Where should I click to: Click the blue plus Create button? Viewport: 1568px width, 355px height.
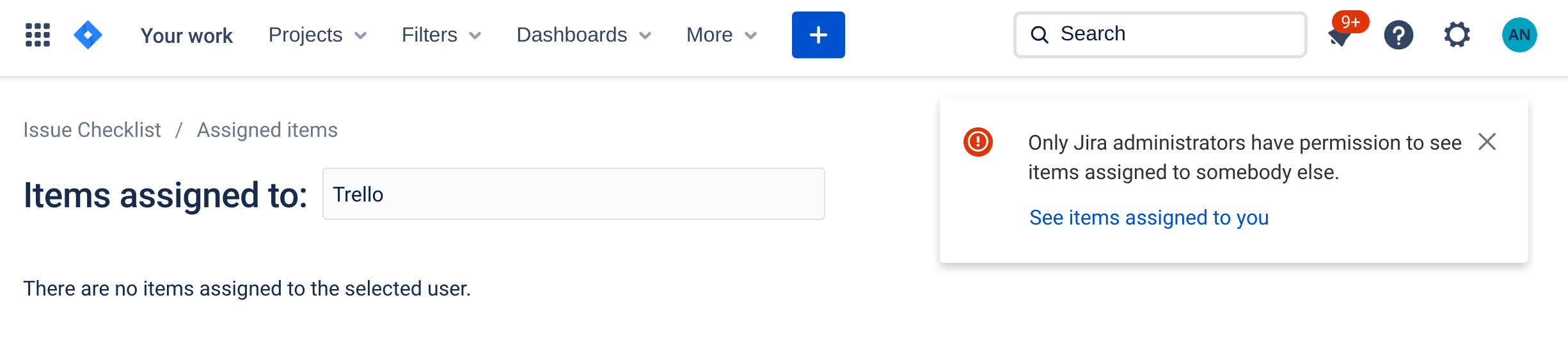tap(818, 35)
